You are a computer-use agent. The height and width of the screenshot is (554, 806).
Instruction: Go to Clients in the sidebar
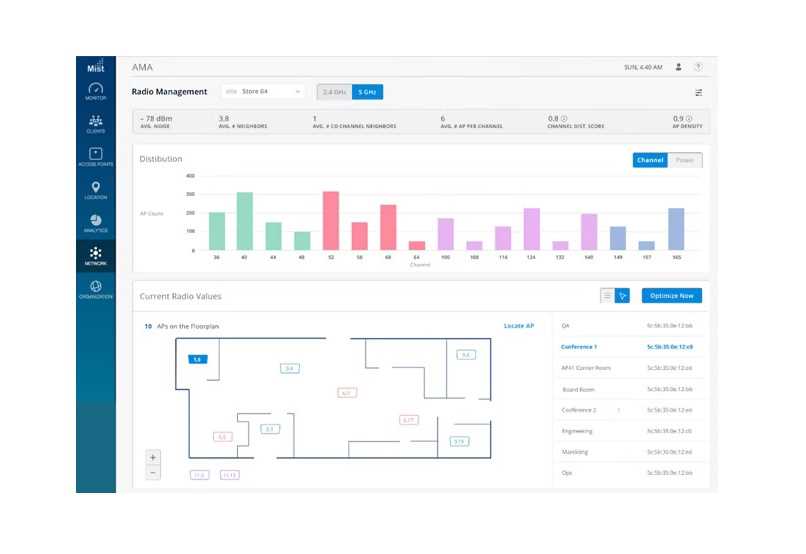pyautogui.click(x=95, y=124)
